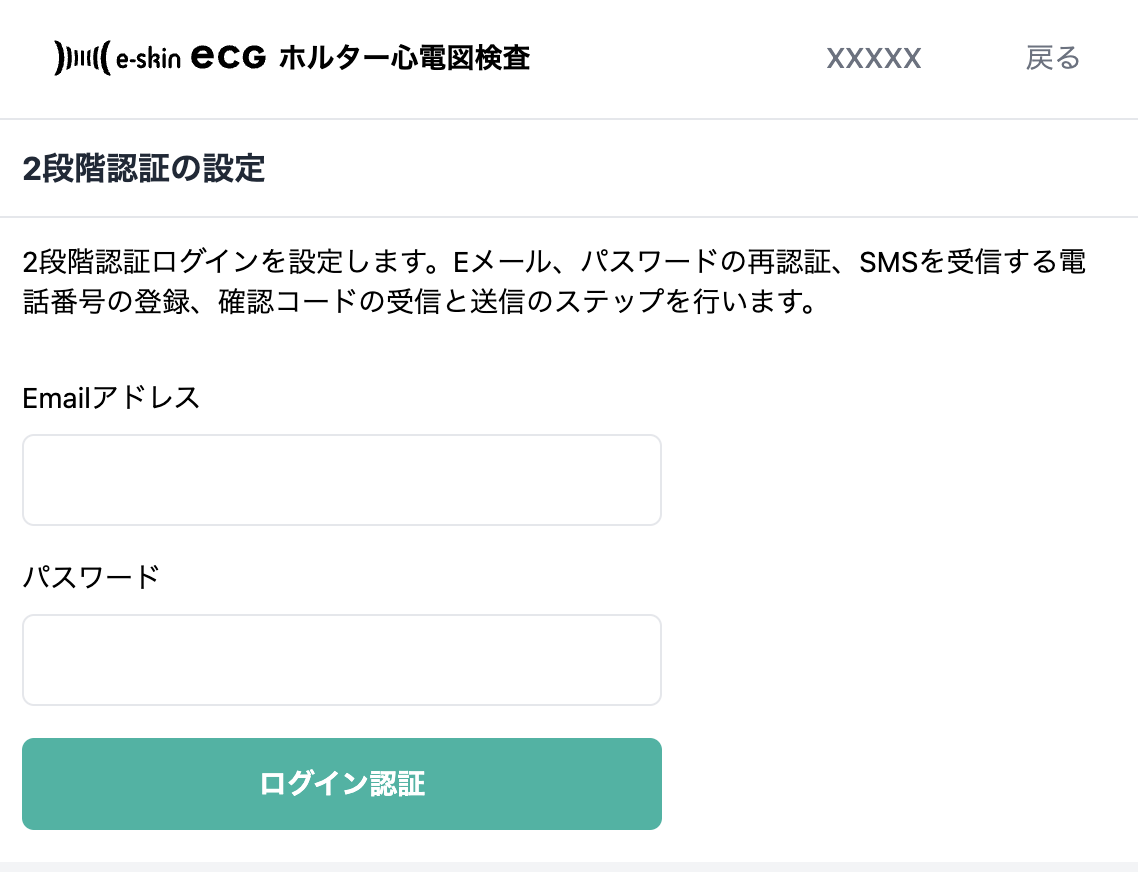This screenshot has height=872, width=1138.
Task: Click the ホルター心電図検査 header title
Action: pos(404,59)
